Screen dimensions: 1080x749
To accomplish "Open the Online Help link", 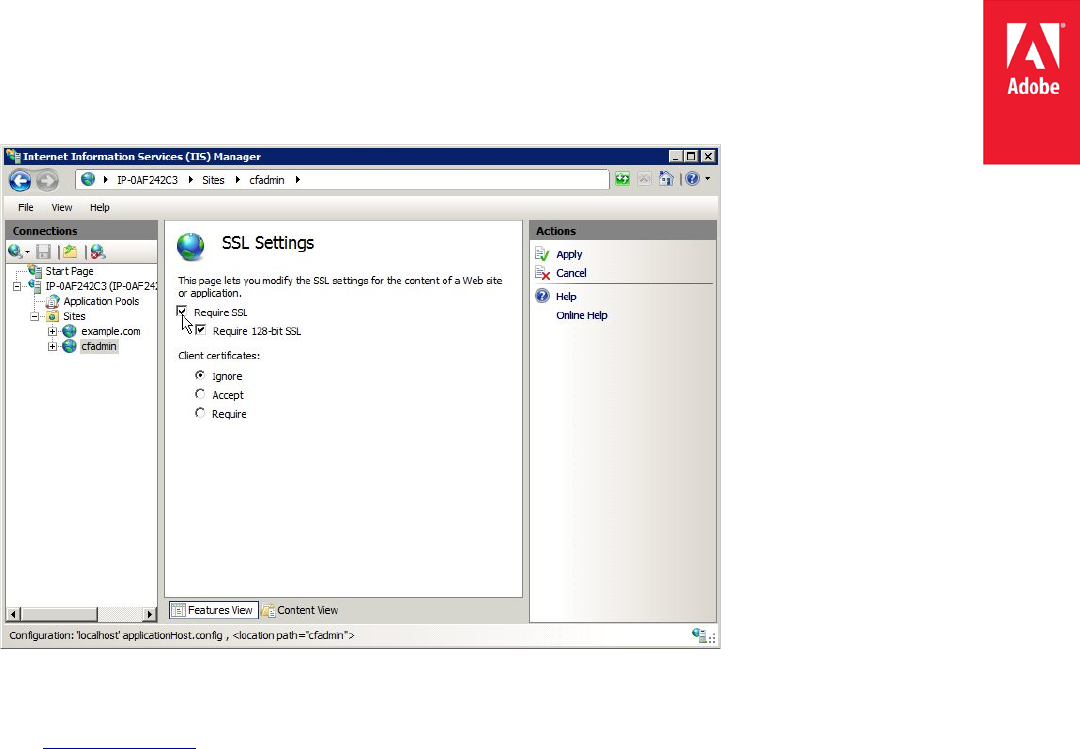I will 582,315.
